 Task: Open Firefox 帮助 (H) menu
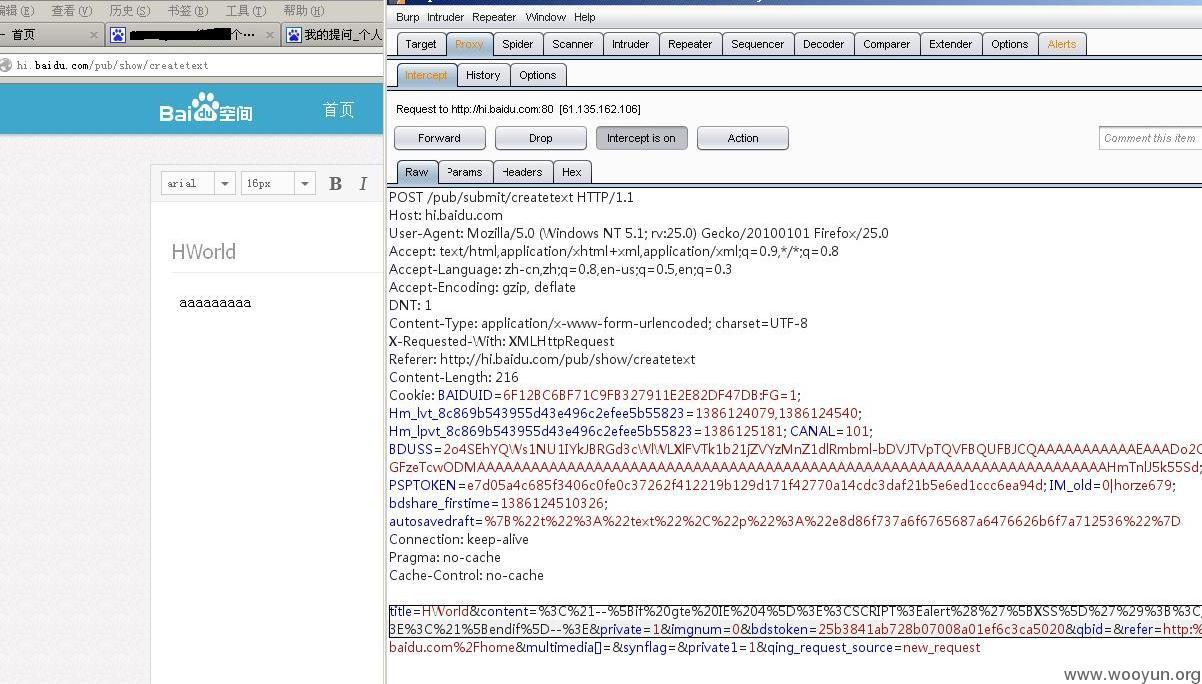[x=303, y=10]
